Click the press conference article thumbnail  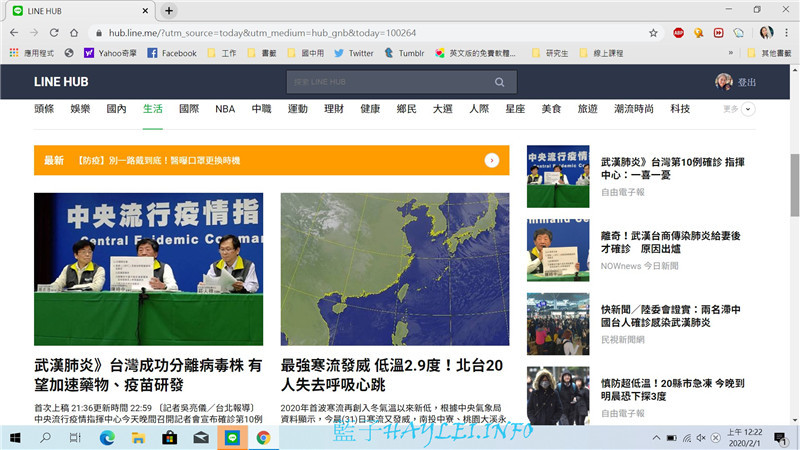148,269
